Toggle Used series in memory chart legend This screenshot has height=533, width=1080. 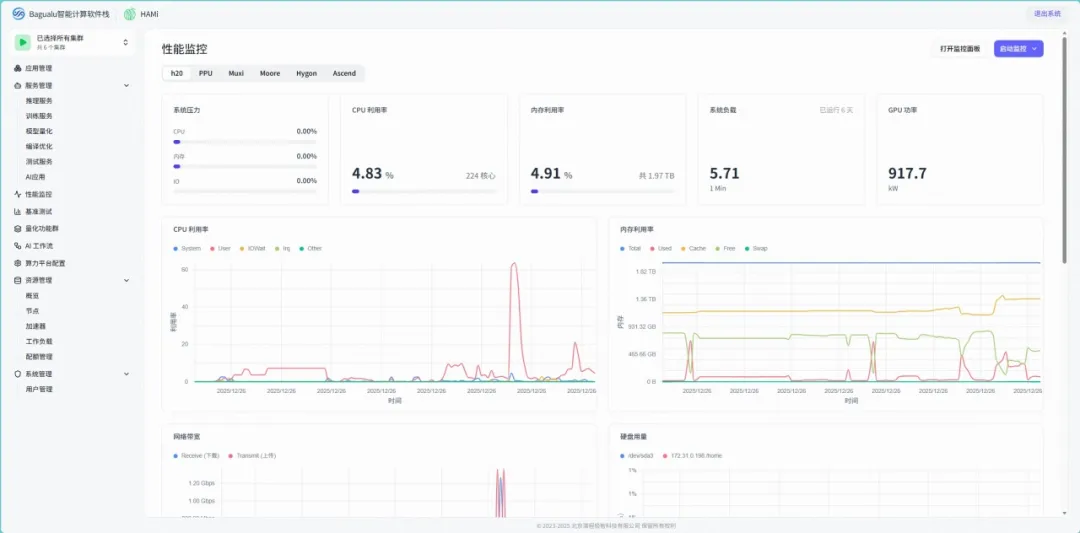coord(661,248)
